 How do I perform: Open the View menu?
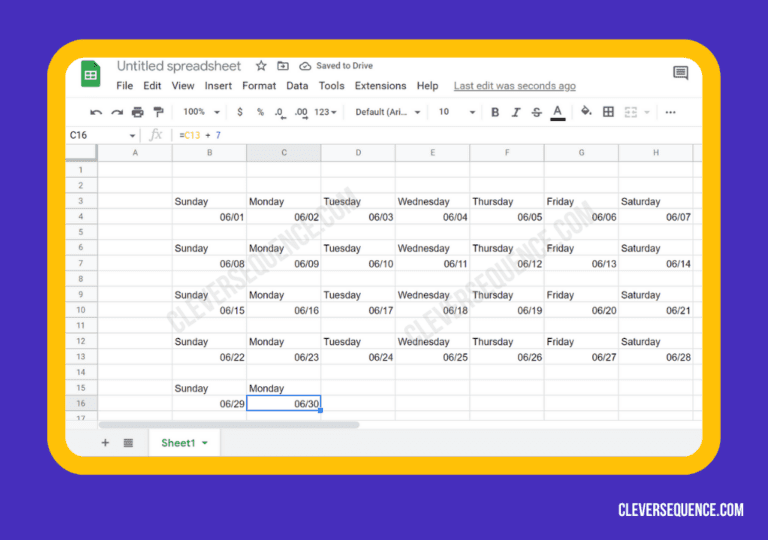tap(183, 86)
